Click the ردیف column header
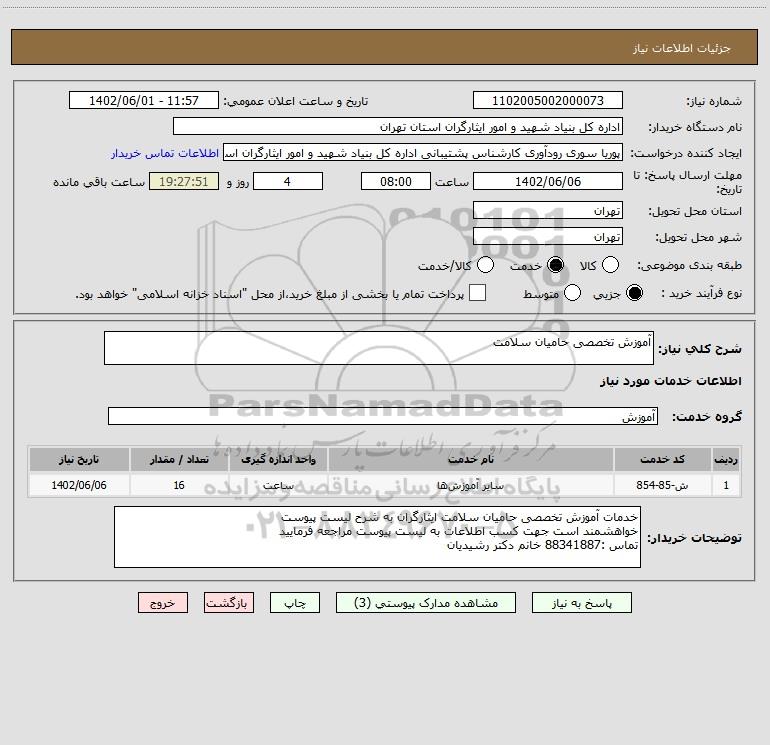 click(x=726, y=459)
